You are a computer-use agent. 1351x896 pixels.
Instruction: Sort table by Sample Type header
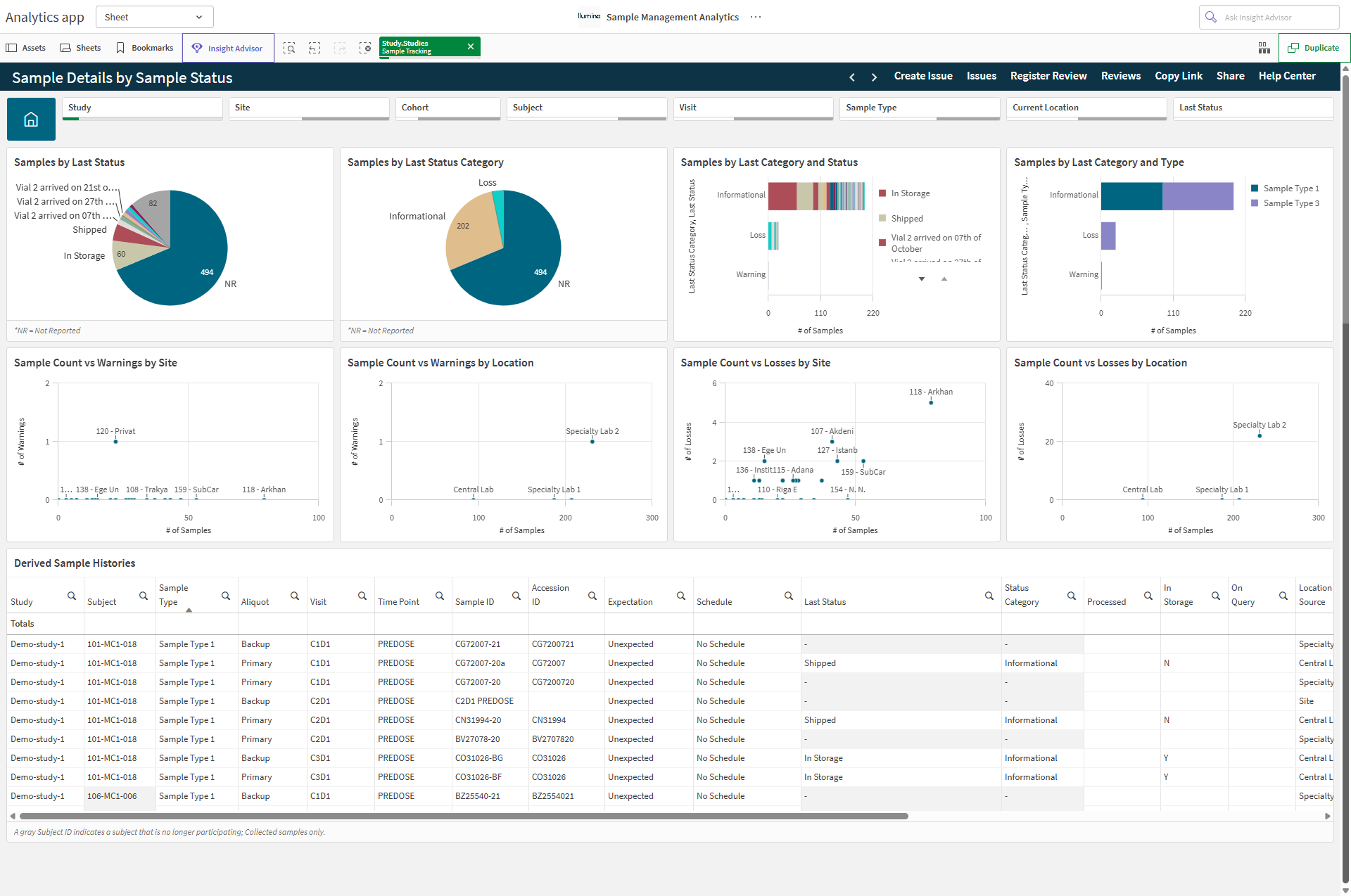pos(173,595)
